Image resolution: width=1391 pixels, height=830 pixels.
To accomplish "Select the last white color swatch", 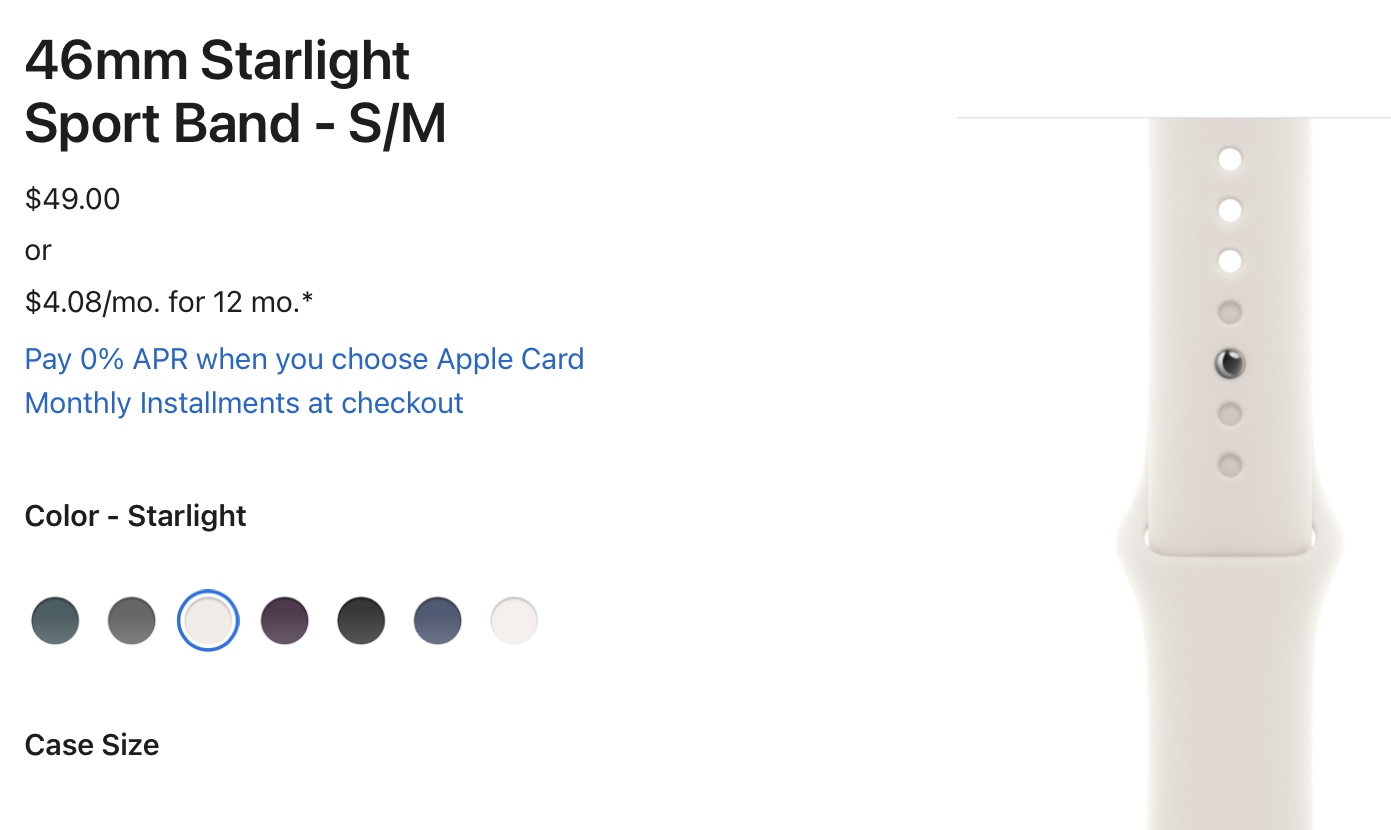I will pos(514,621).
